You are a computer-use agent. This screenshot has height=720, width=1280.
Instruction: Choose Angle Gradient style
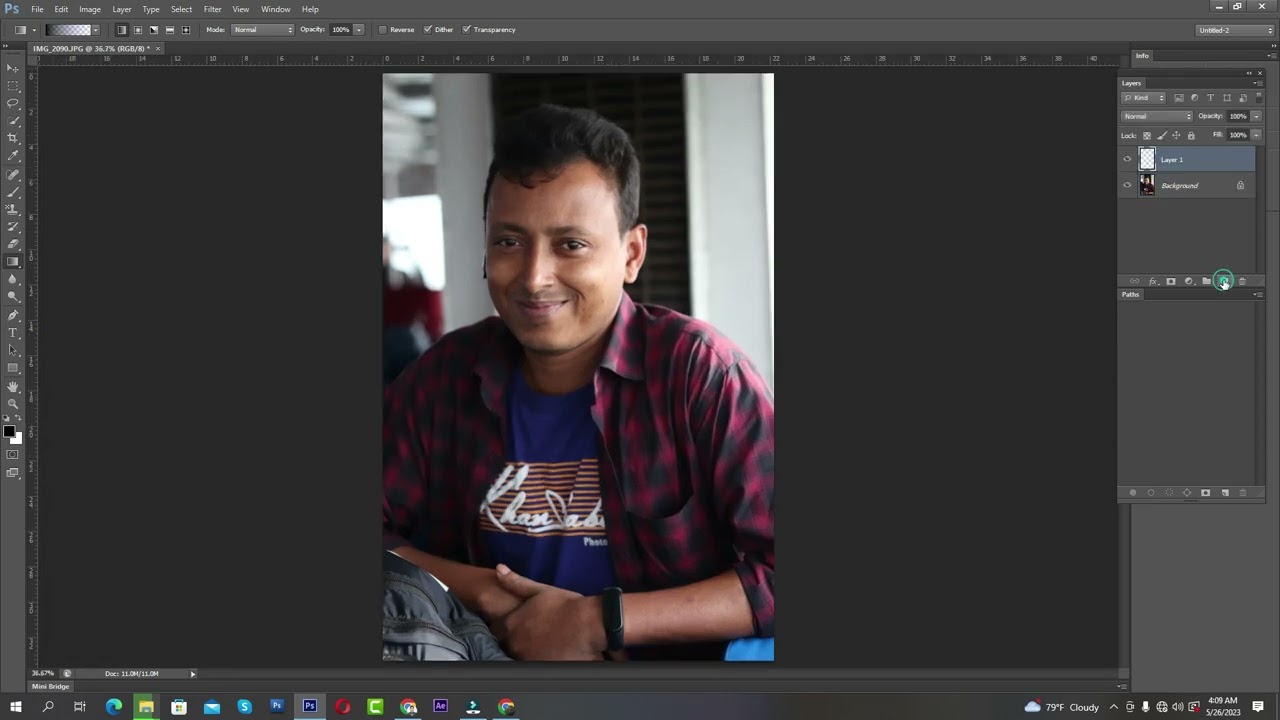pyautogui.click(x=154, y=30)
